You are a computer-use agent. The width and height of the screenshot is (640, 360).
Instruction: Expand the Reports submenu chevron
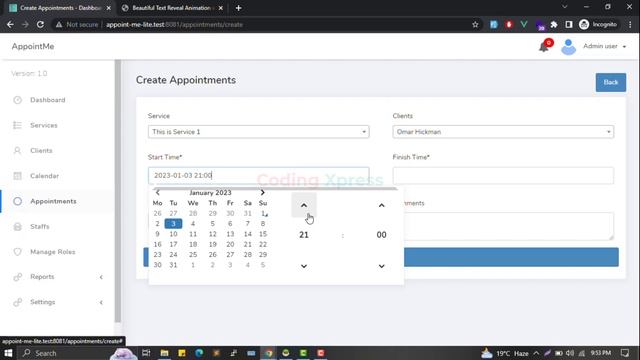101,277
